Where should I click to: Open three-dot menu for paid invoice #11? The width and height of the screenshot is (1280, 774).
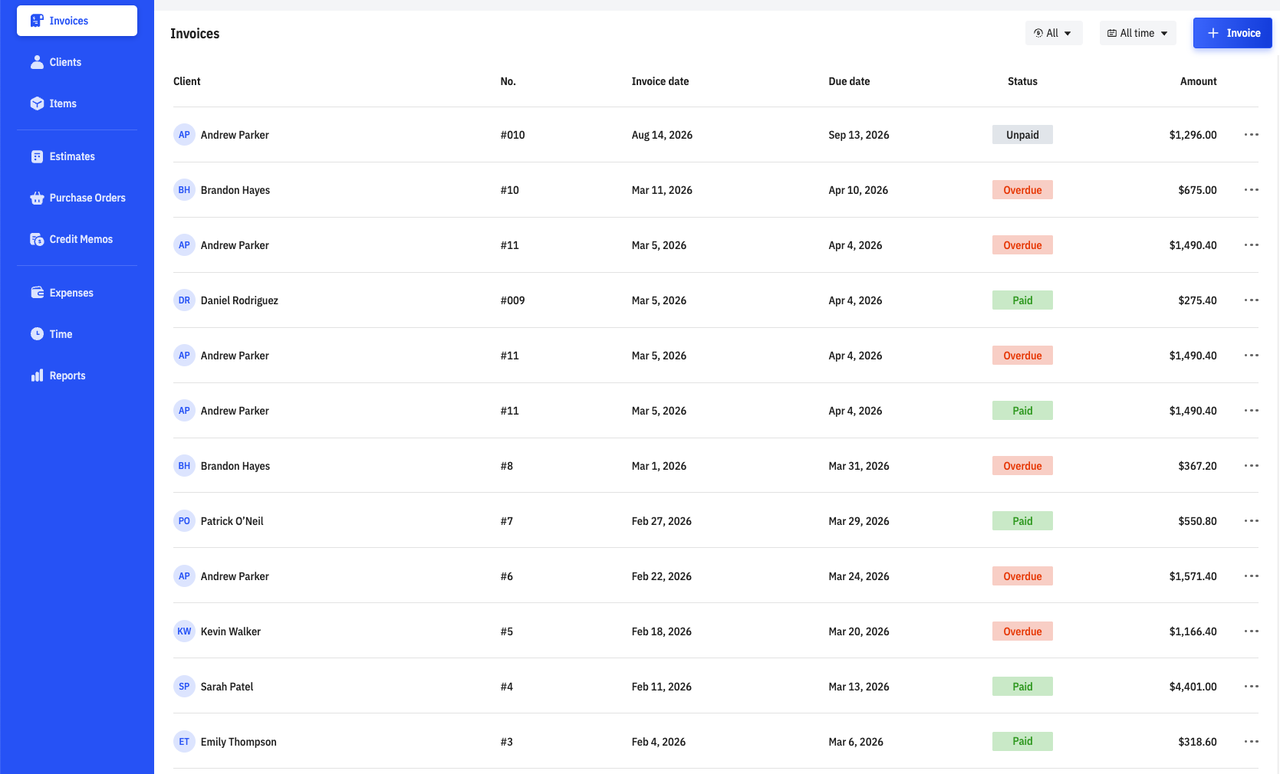[x=1251, y=411]
